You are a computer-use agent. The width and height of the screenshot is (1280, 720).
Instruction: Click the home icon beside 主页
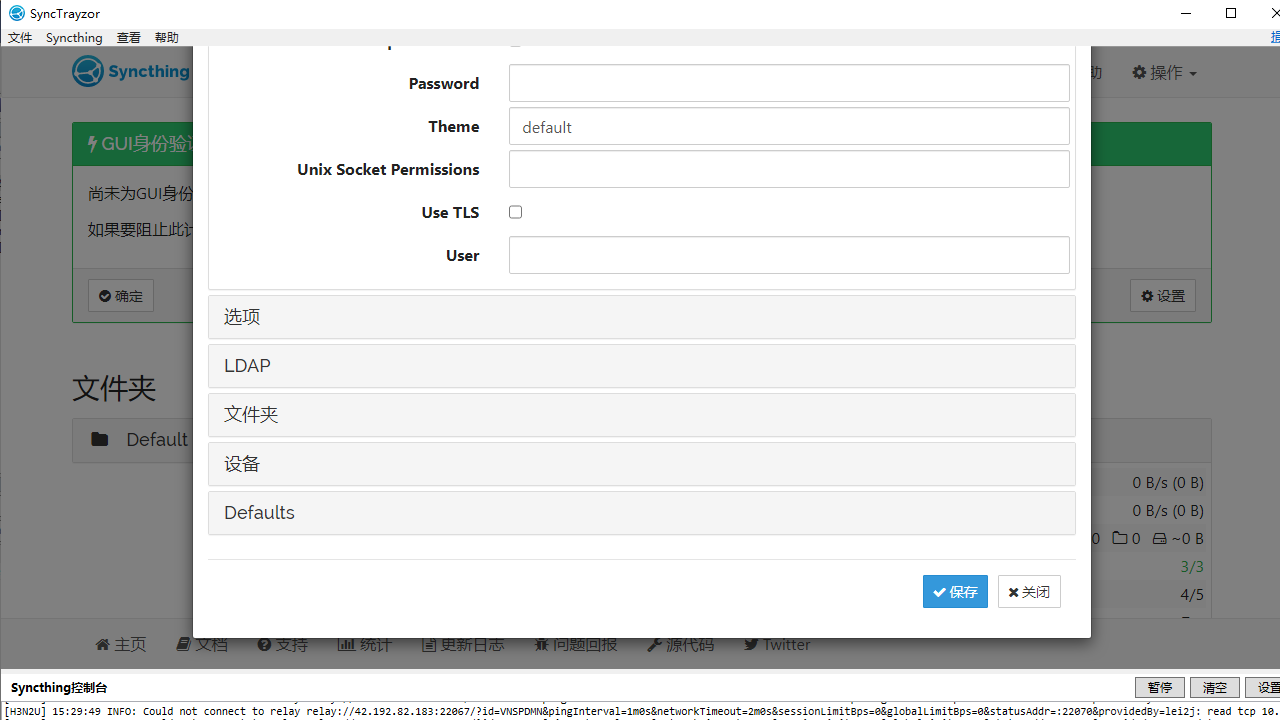(x=102, y=645)
